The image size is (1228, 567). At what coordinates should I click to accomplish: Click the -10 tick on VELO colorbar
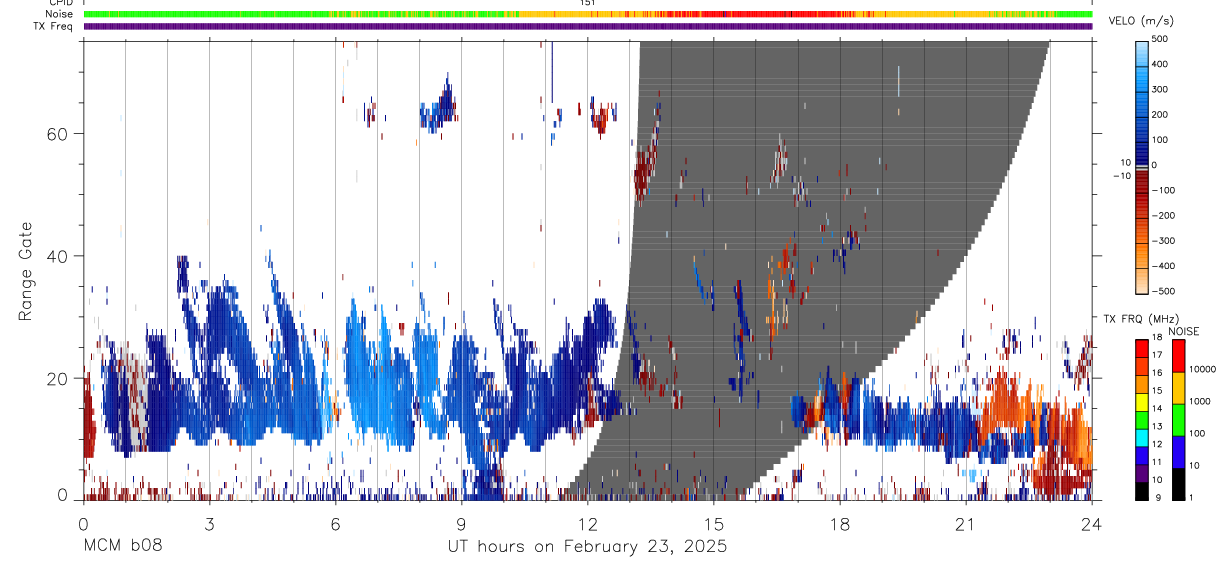[x=1123, y=174]
